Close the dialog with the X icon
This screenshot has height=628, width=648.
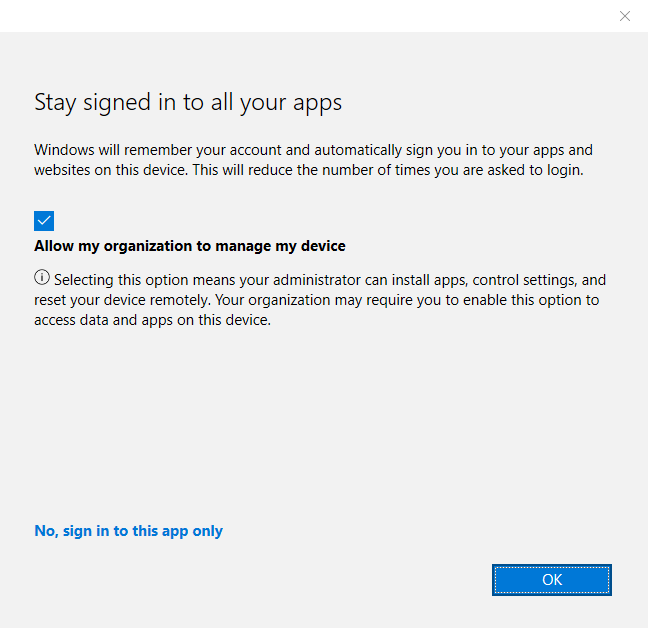coord(625,15)
